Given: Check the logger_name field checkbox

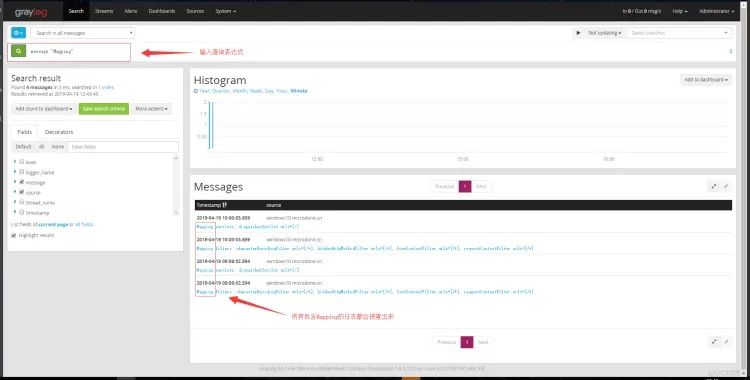Looking at the screenshot, I should click(x=22, y=172).
